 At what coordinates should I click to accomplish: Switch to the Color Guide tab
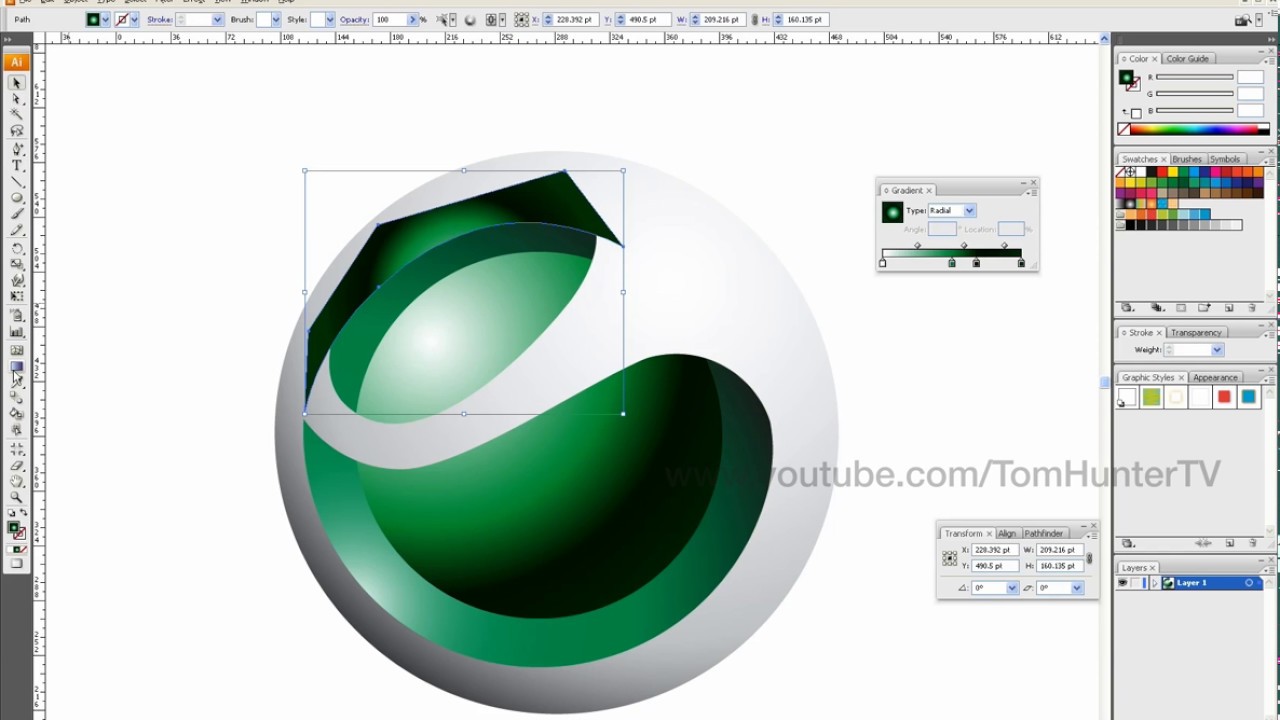pos(1187,59)
